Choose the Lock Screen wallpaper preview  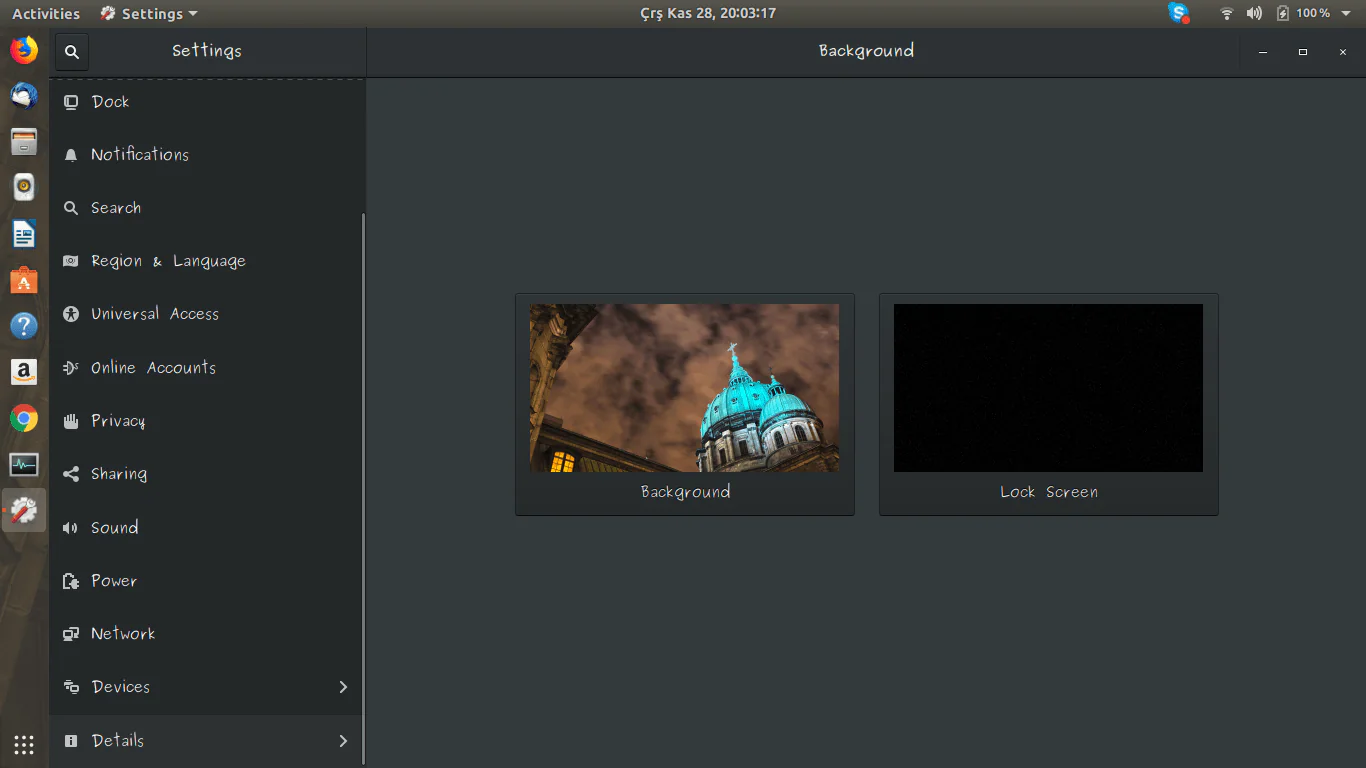pos(1049,404)
